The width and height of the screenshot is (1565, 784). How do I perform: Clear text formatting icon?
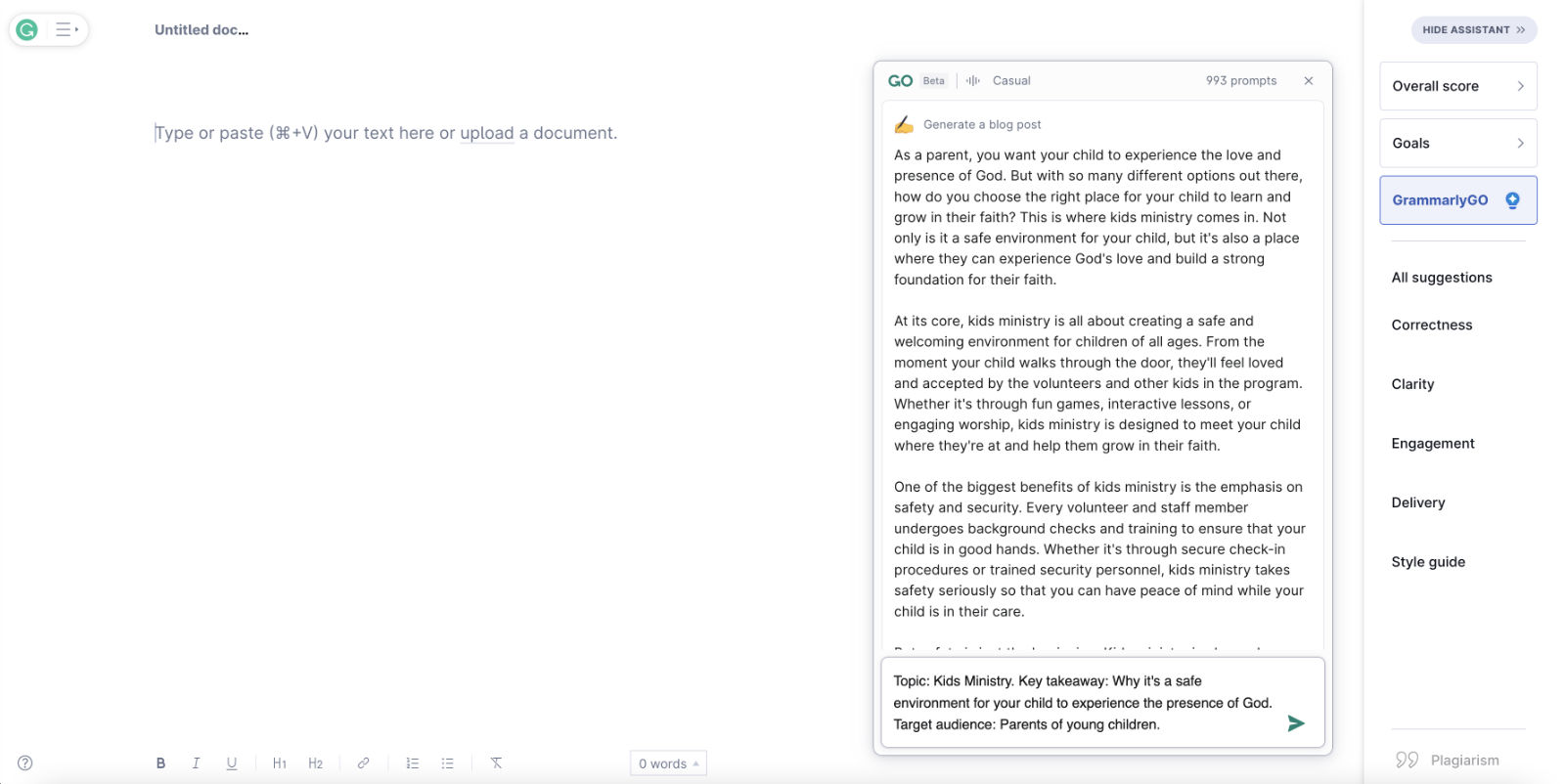[496, 763]
